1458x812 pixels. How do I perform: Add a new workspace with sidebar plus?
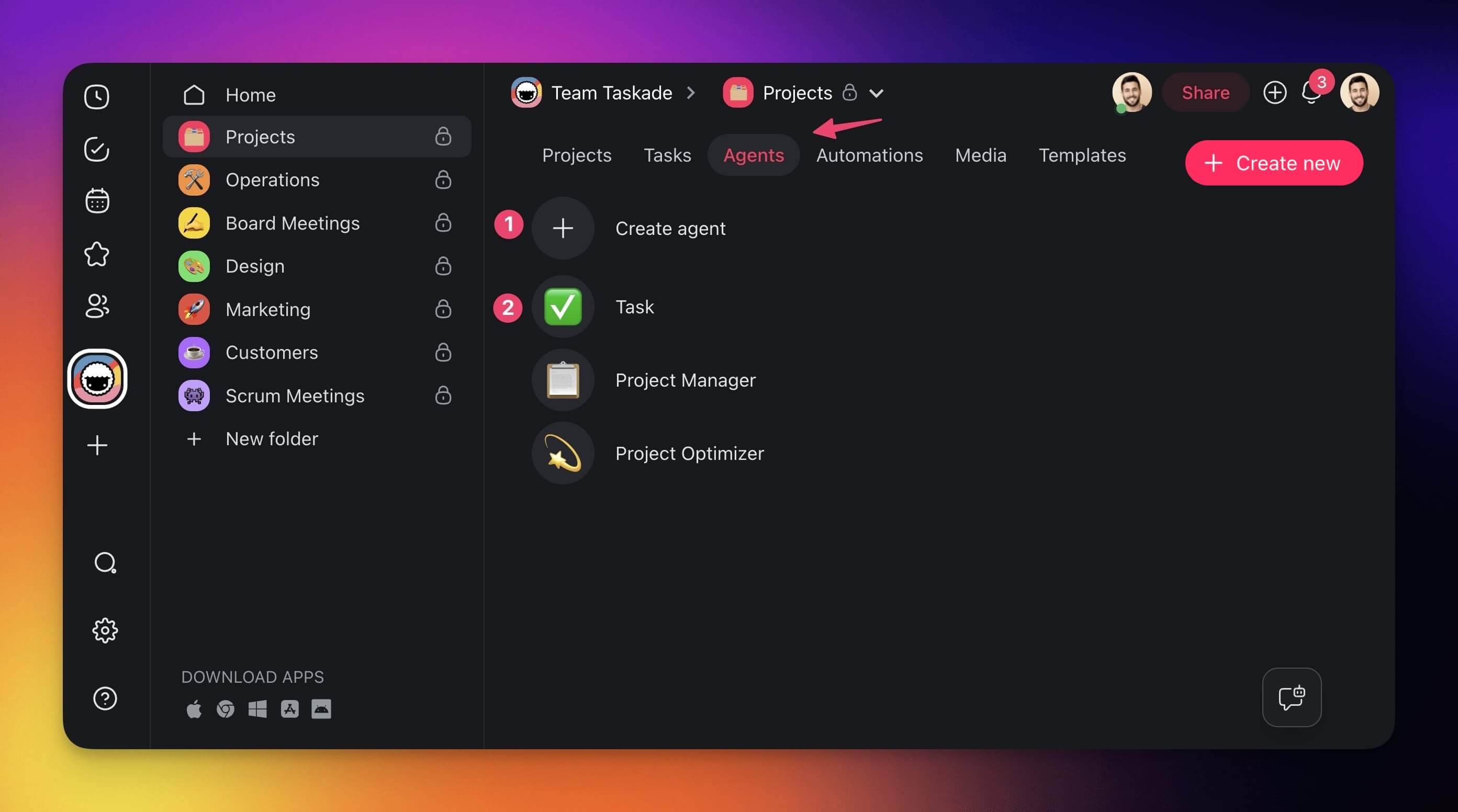tap(97, 445)
